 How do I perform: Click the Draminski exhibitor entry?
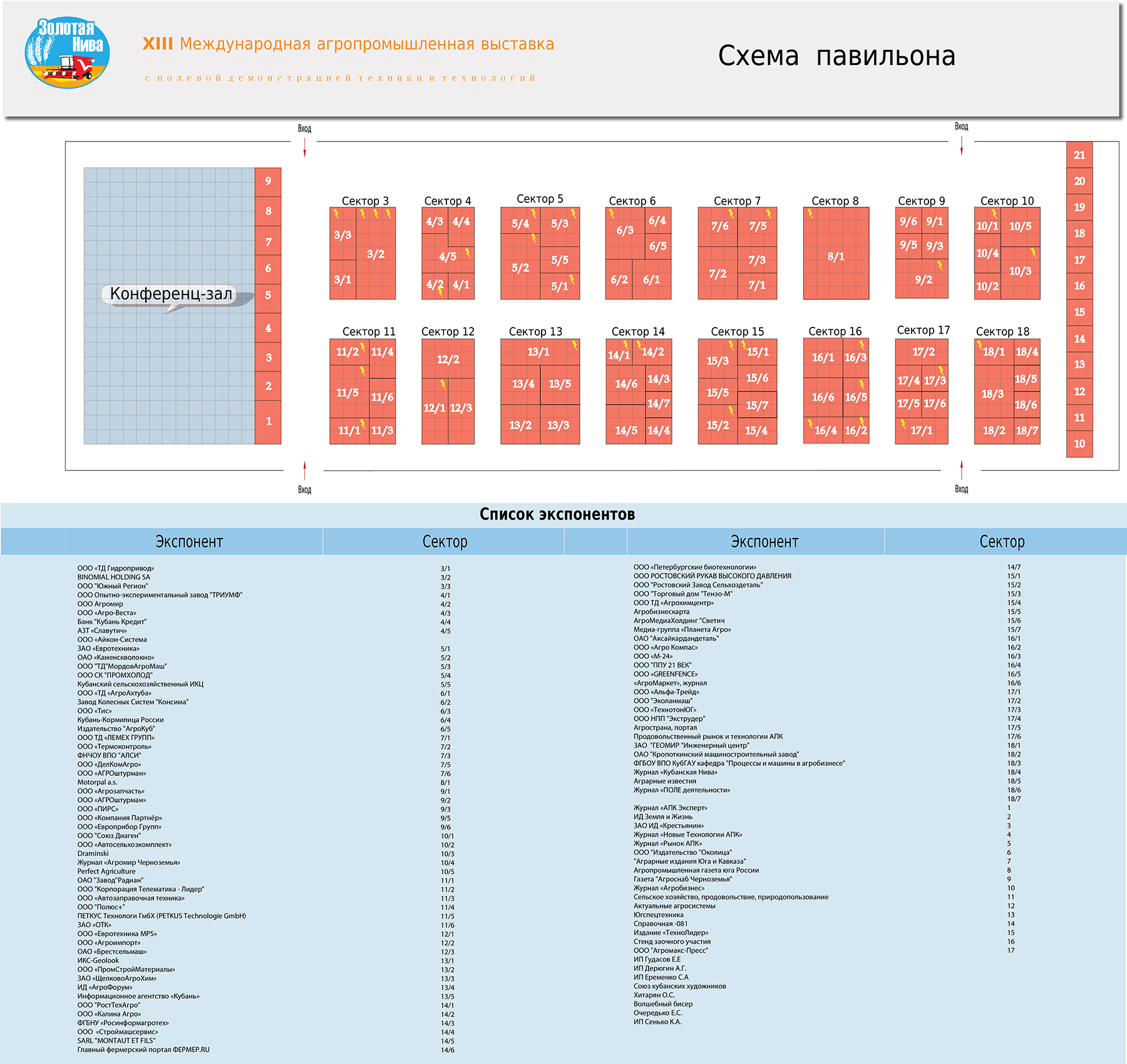[x=93, y=854]
